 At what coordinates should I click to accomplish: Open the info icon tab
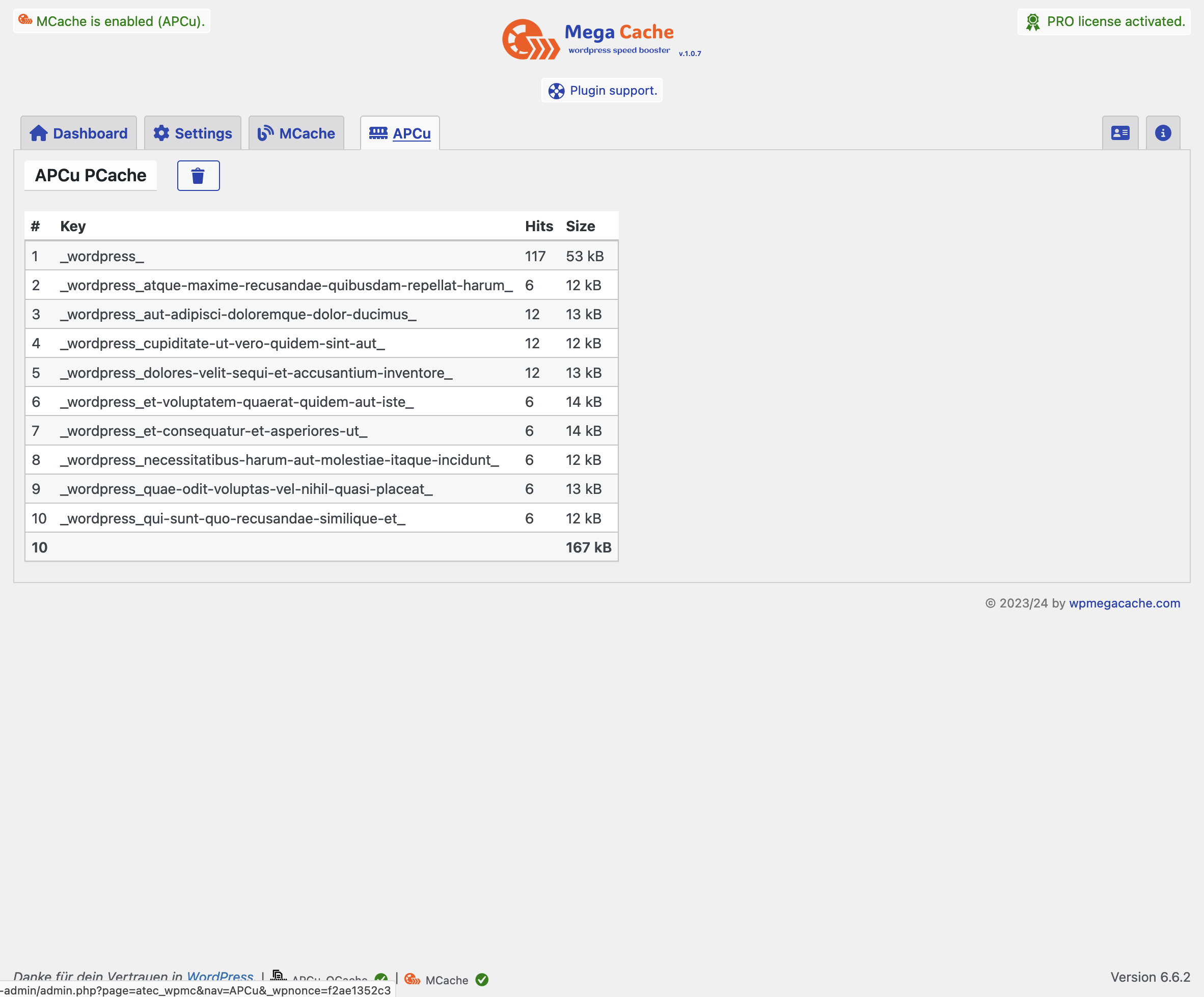(1162, 133)
